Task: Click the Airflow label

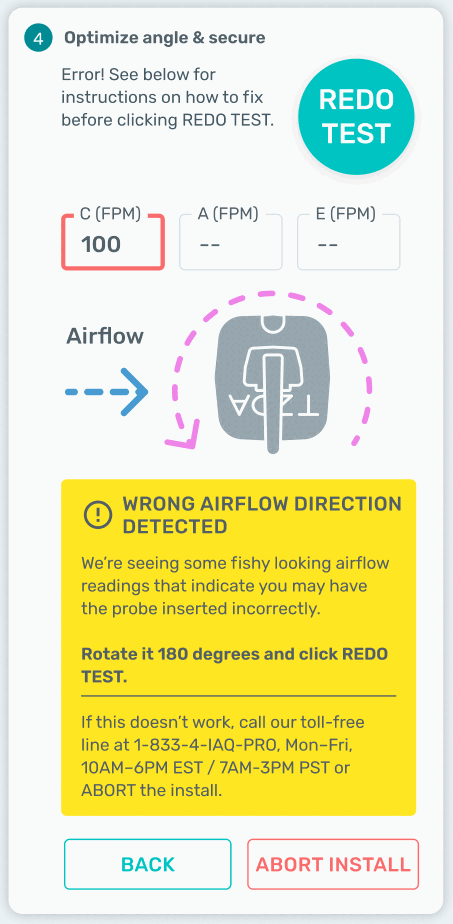Action: [x=105, y=336]
